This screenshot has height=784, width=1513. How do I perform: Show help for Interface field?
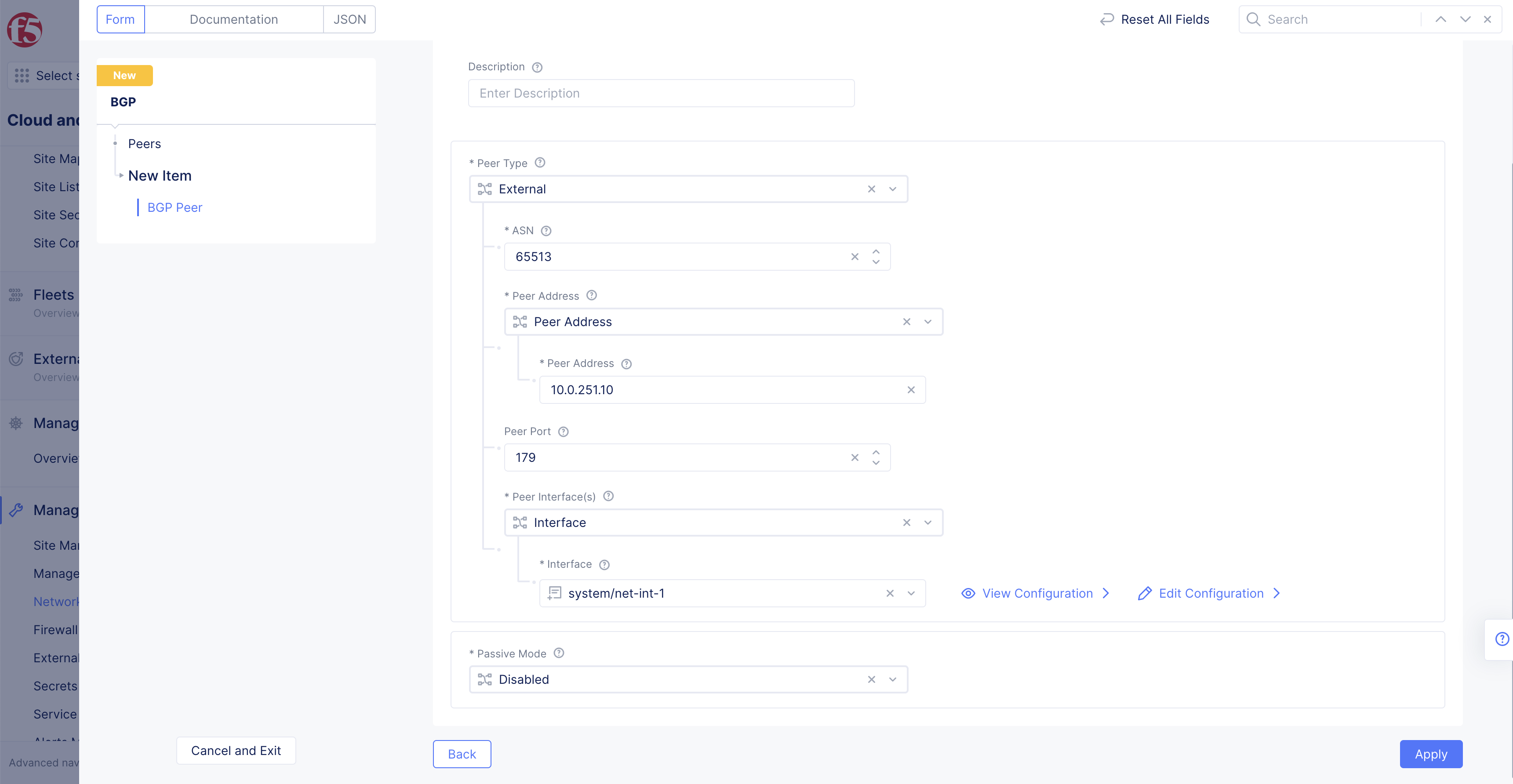pos(604,564)
